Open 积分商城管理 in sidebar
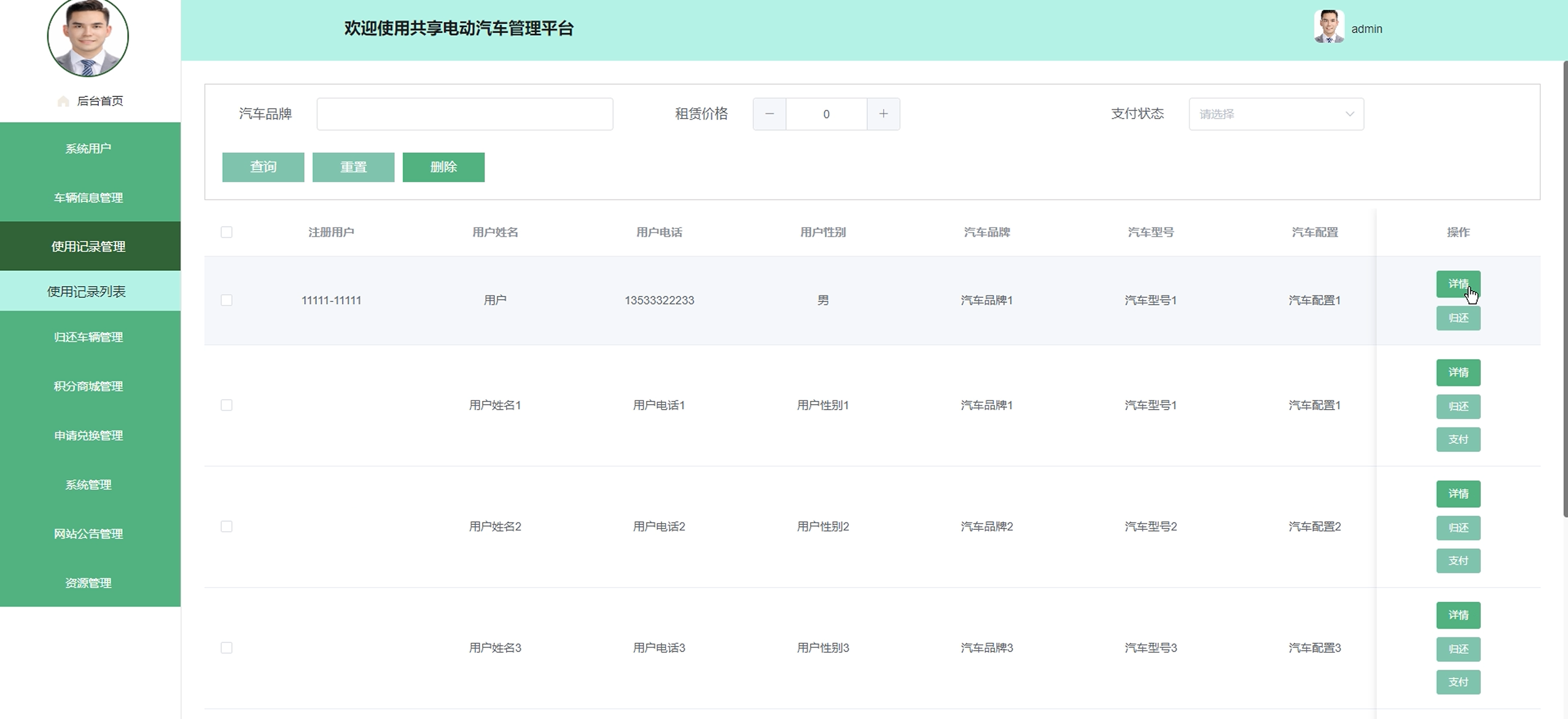The width and height of the screenshot is (1568, 719). coord(89,386)
